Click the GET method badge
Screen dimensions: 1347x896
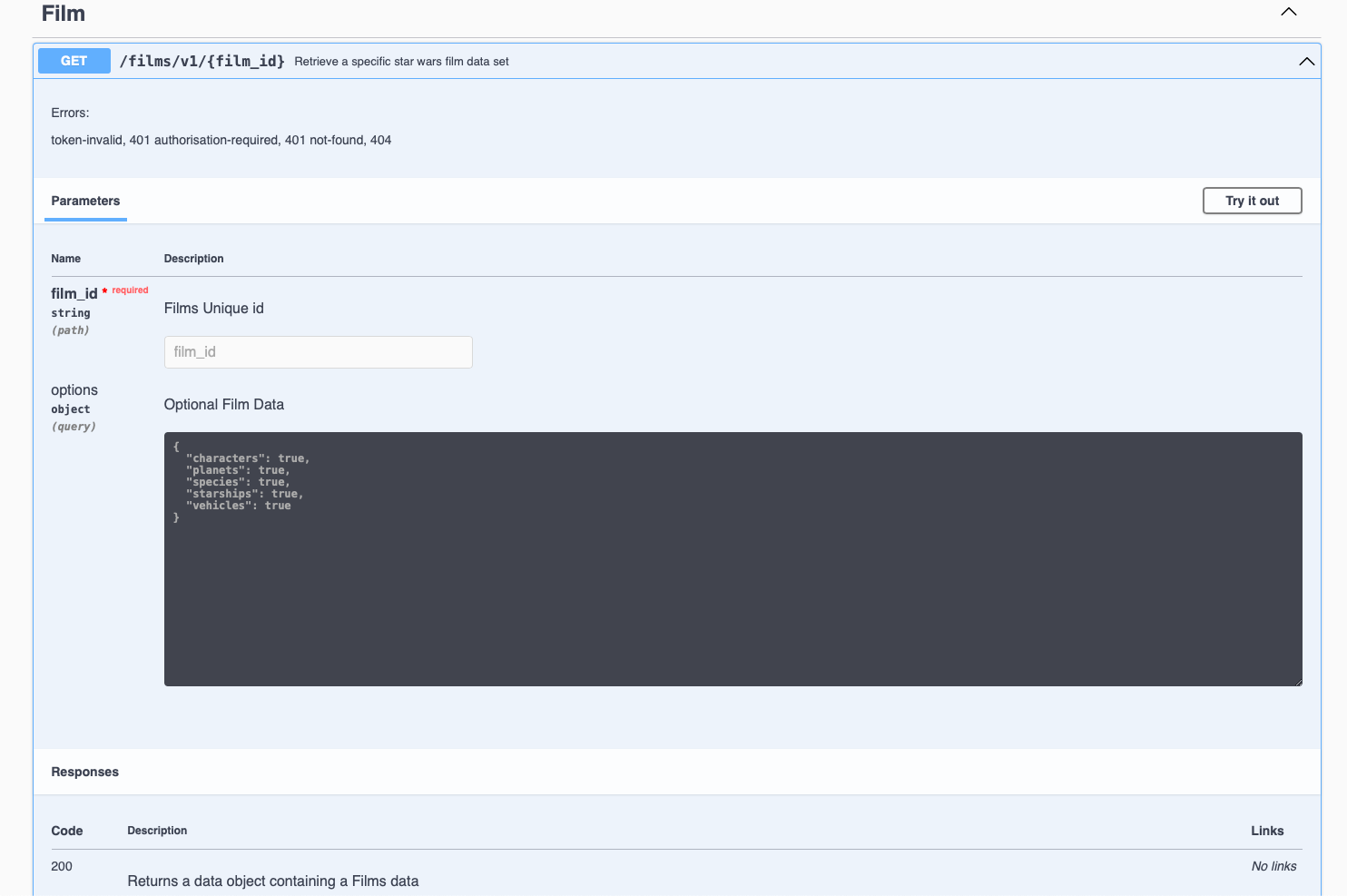coord(74,61)
